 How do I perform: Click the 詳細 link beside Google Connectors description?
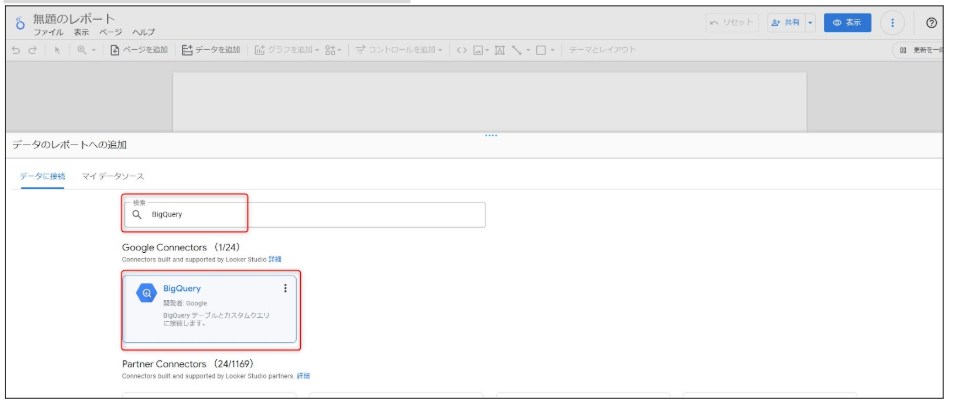point(275,259)
